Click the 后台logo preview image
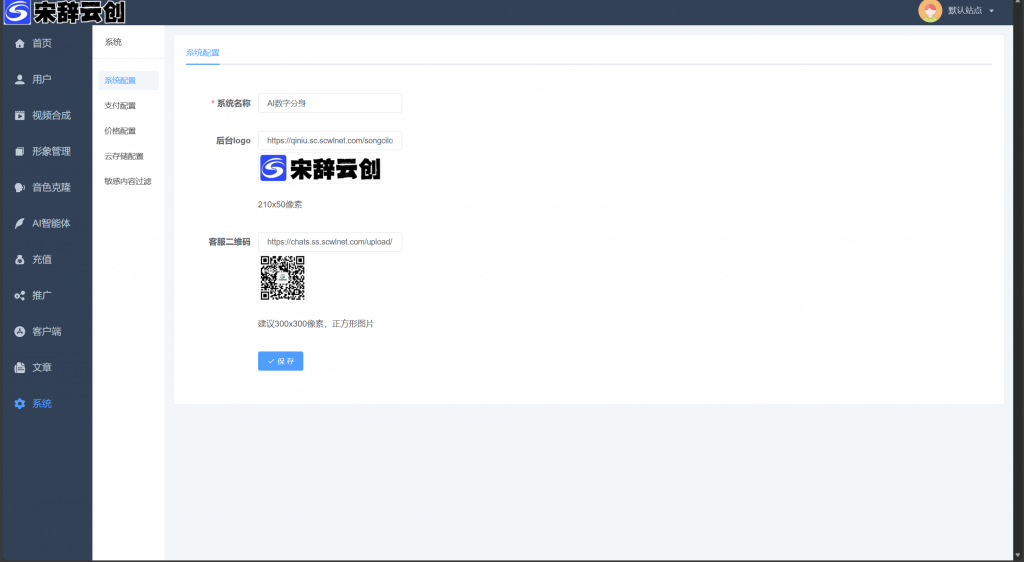This screenshot has height=562, width=1024. [x=320, y=168]
